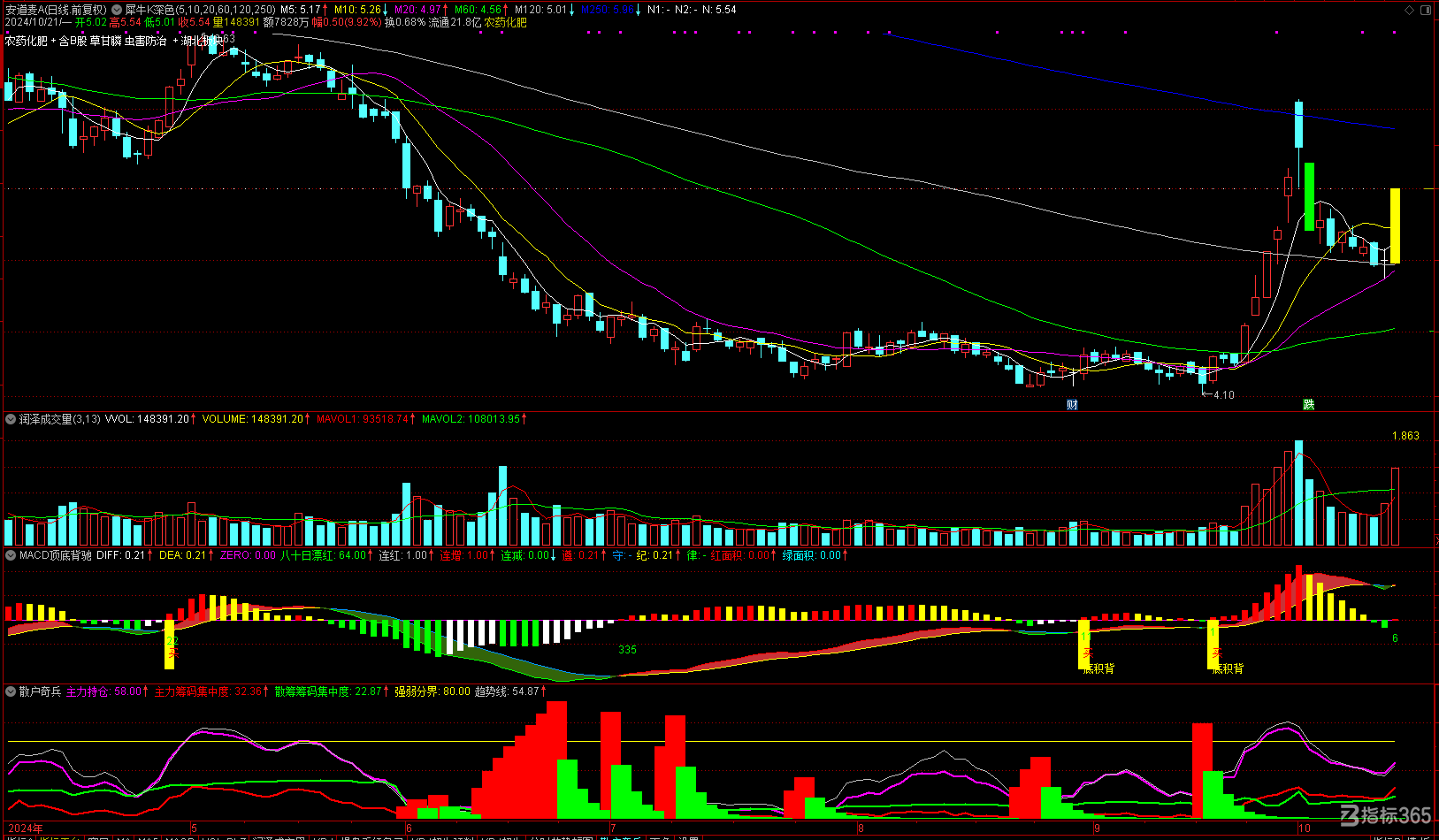The width and height of the screenshot is (1439, 840).
Task: Click the DEA: 0.21 MACD label
Action: (181, 555)
